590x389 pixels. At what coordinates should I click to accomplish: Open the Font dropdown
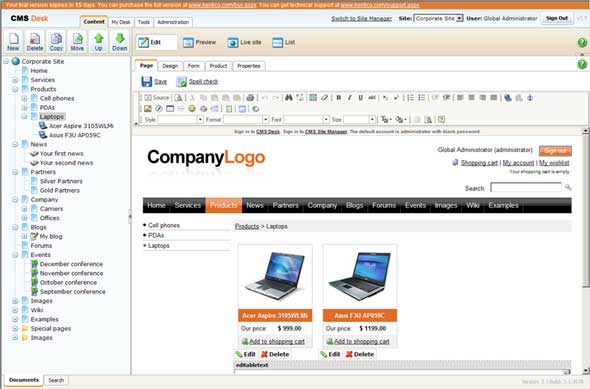pos(307,119)
